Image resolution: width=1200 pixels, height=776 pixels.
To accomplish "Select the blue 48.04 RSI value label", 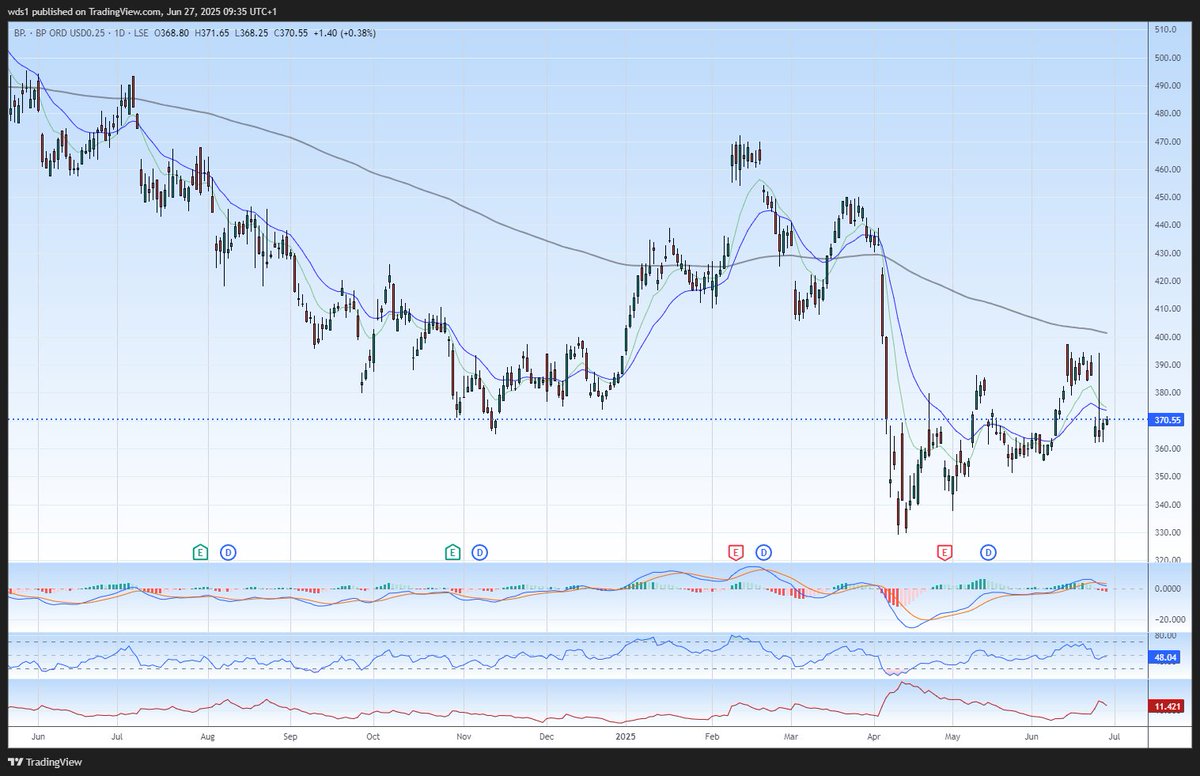I will click(1164, 657).
